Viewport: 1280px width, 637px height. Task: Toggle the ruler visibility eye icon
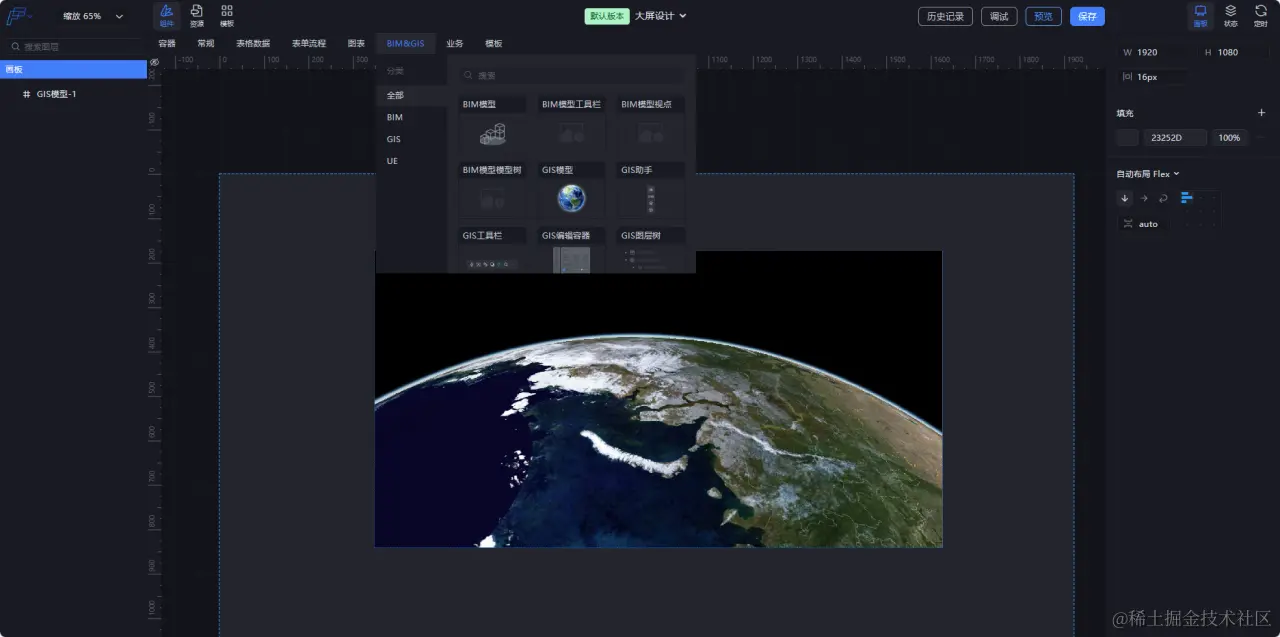(x=155, y=62)
